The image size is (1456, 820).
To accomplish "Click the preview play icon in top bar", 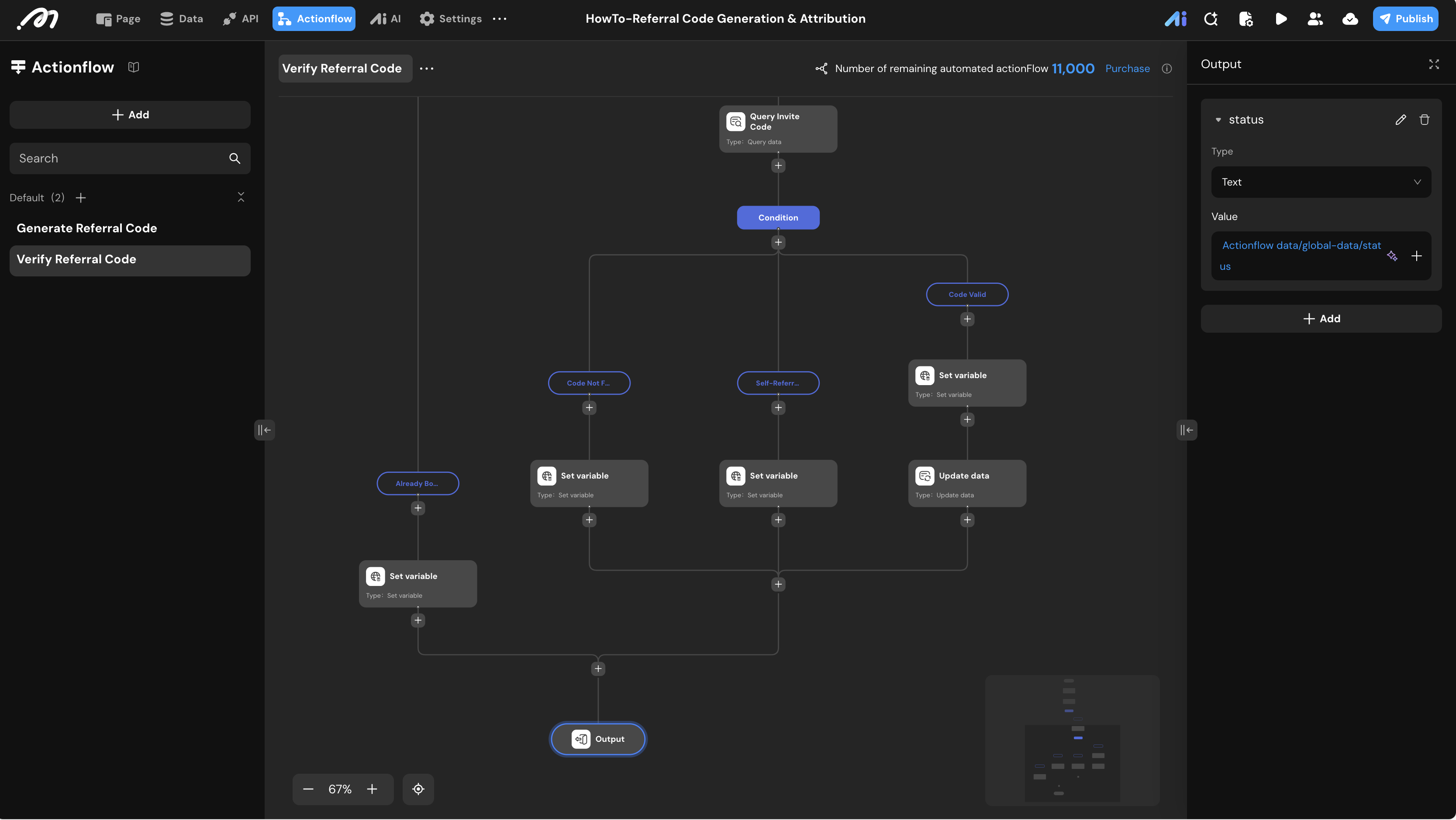I will [x=1281, y=19].
